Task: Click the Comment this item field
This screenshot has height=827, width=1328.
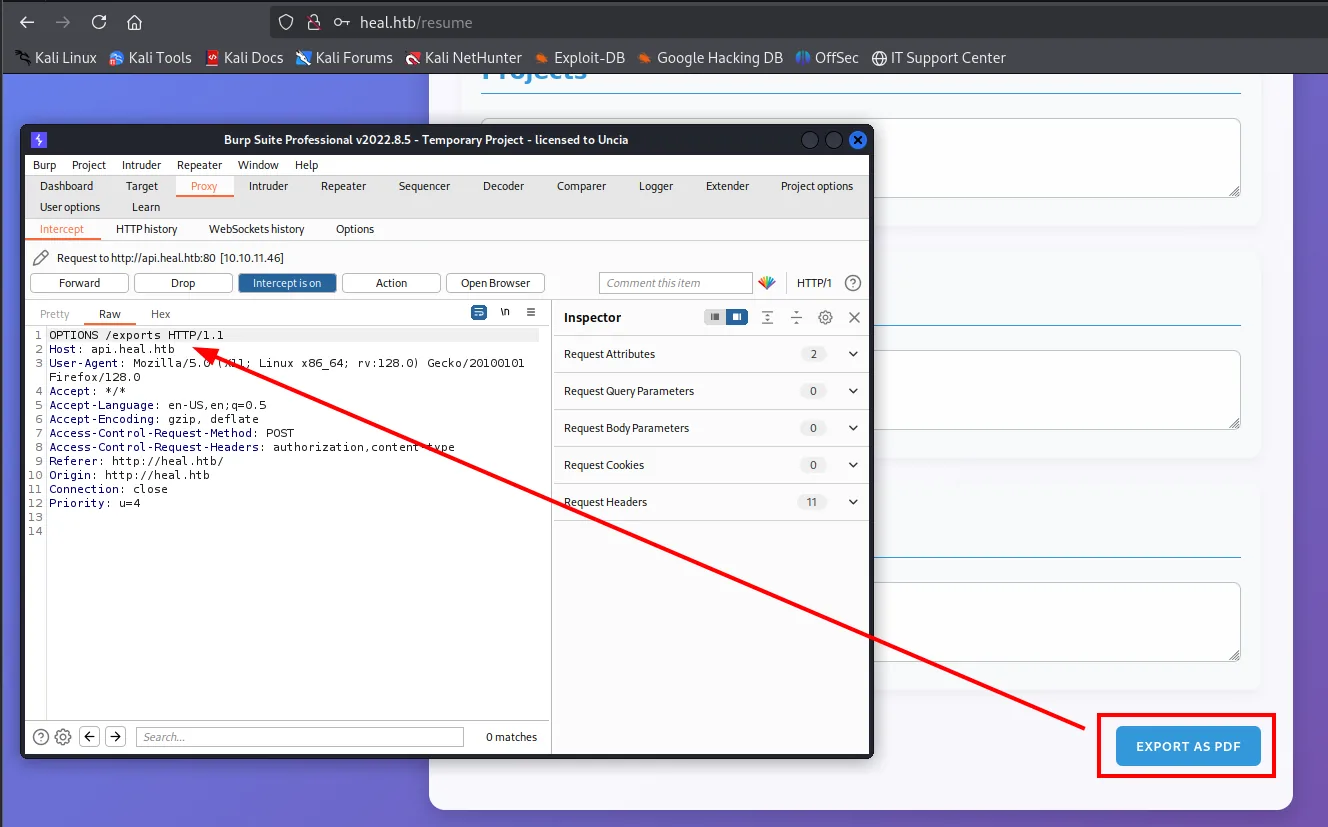Action: click(675, 283)
